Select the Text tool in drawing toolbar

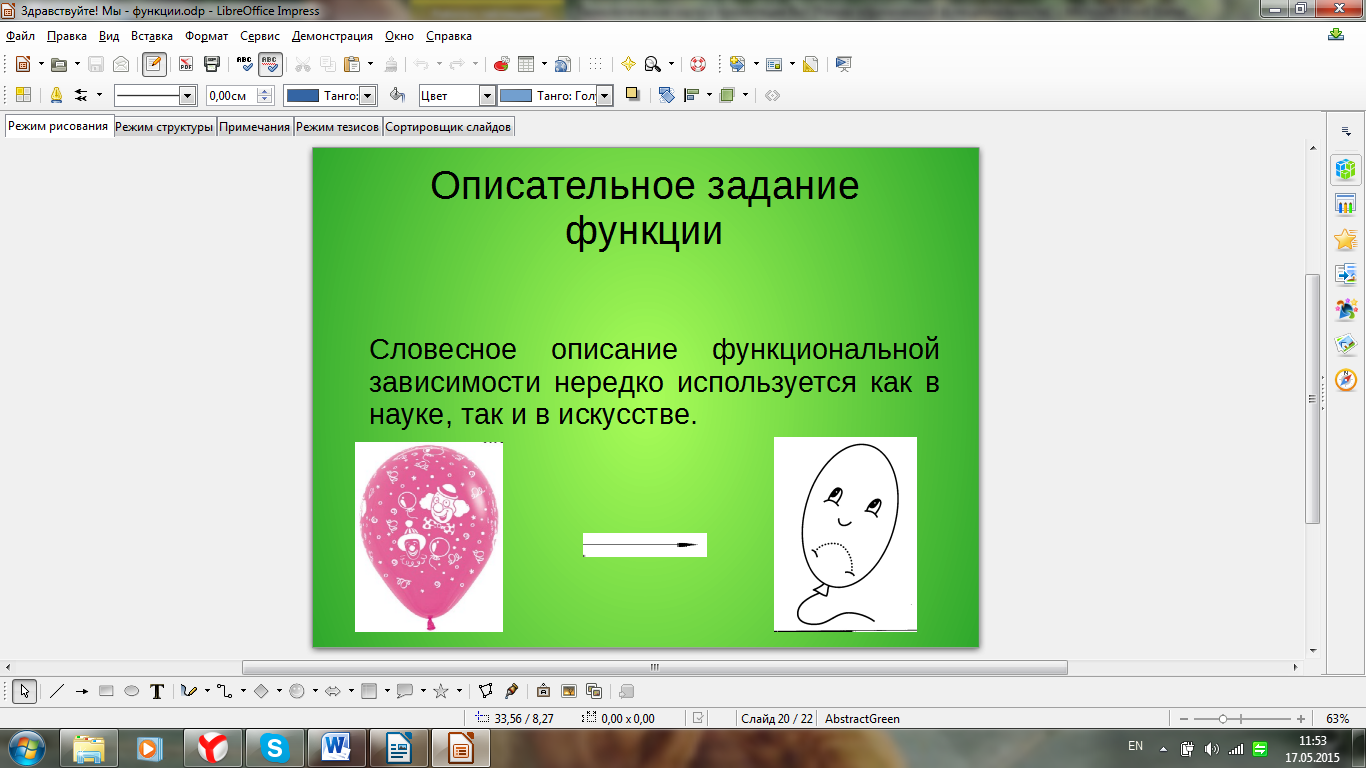(157, 691)
